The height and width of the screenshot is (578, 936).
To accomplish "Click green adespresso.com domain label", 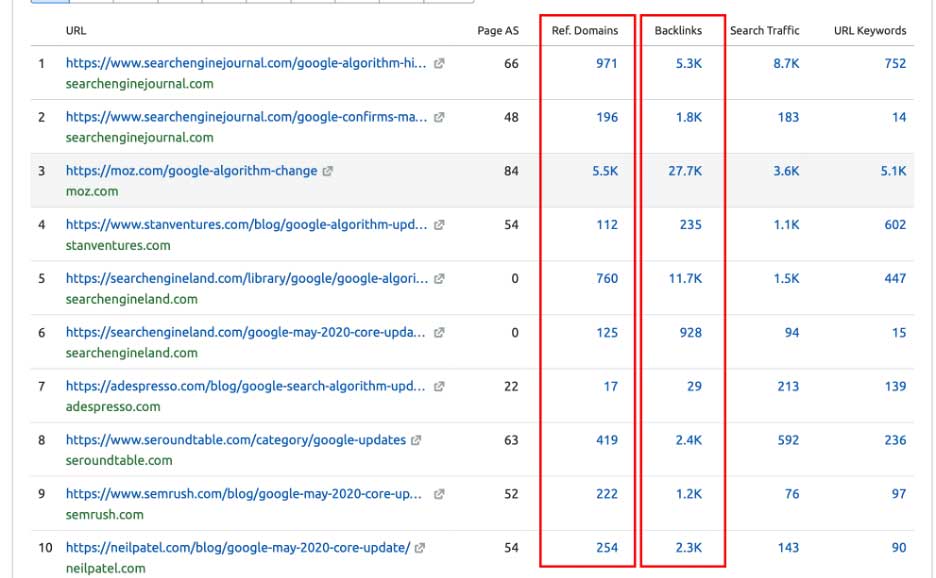I will (113, 407).
